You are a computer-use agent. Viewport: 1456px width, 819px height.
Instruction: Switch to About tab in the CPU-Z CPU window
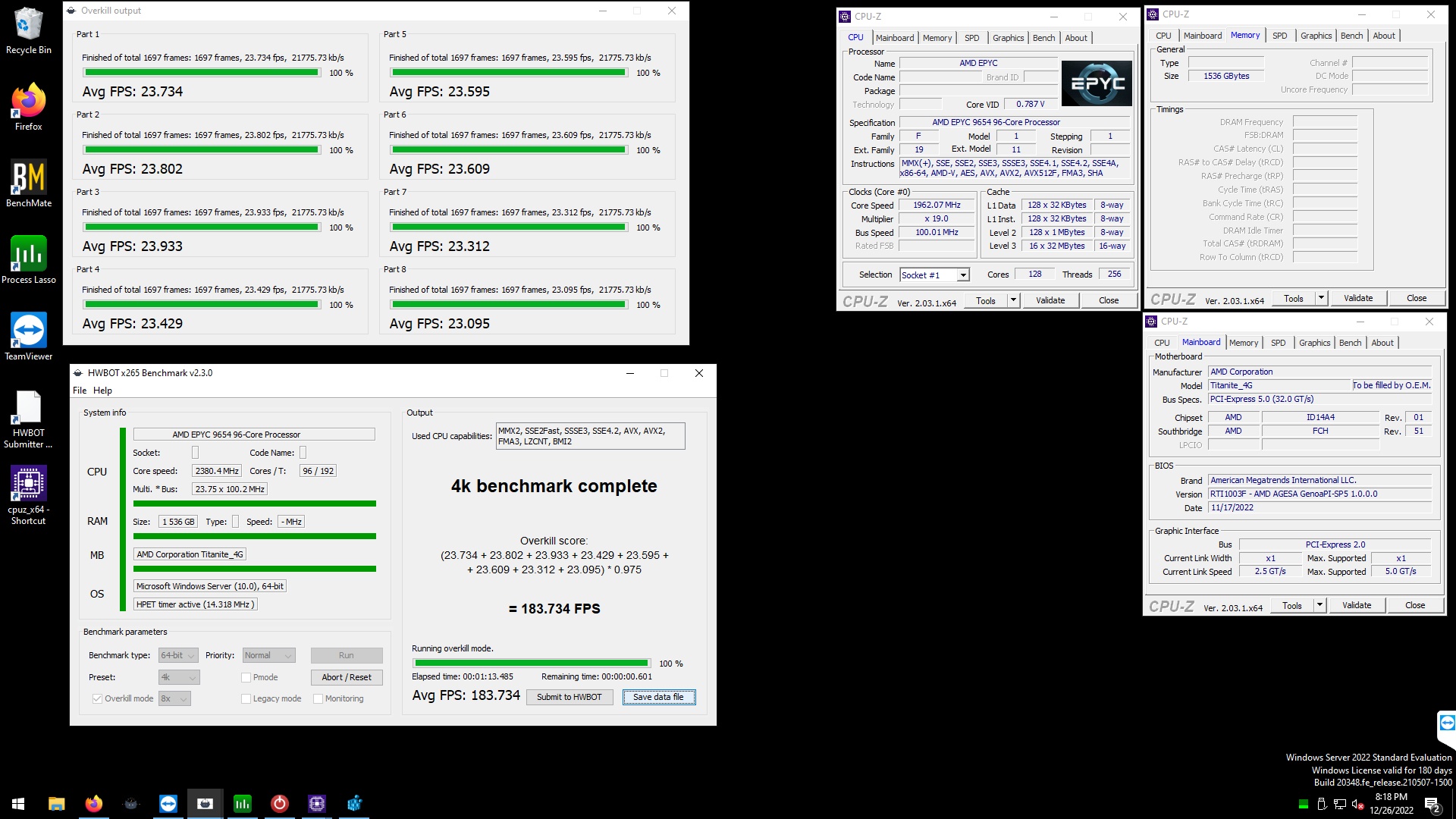click(x=1076, y=38)
